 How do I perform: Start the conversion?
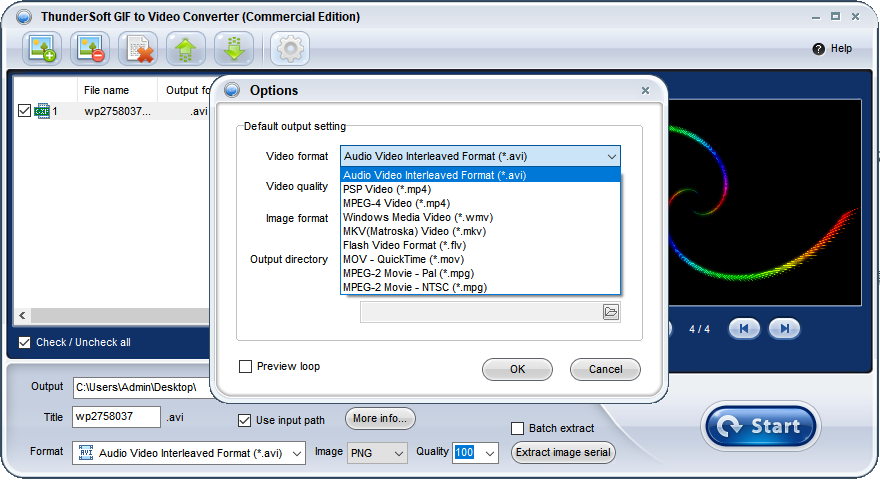[761, 426]
